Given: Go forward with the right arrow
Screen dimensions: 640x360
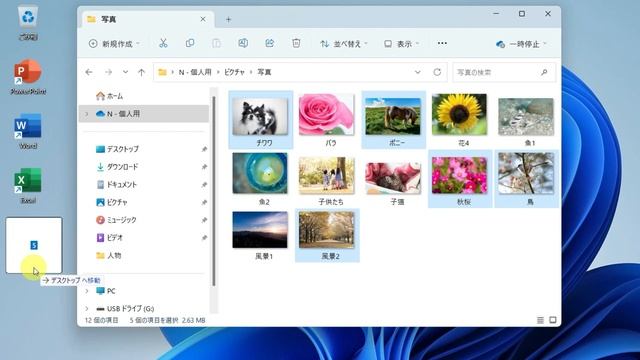Looking at the screenshot, I should click(x=108, y=72).
